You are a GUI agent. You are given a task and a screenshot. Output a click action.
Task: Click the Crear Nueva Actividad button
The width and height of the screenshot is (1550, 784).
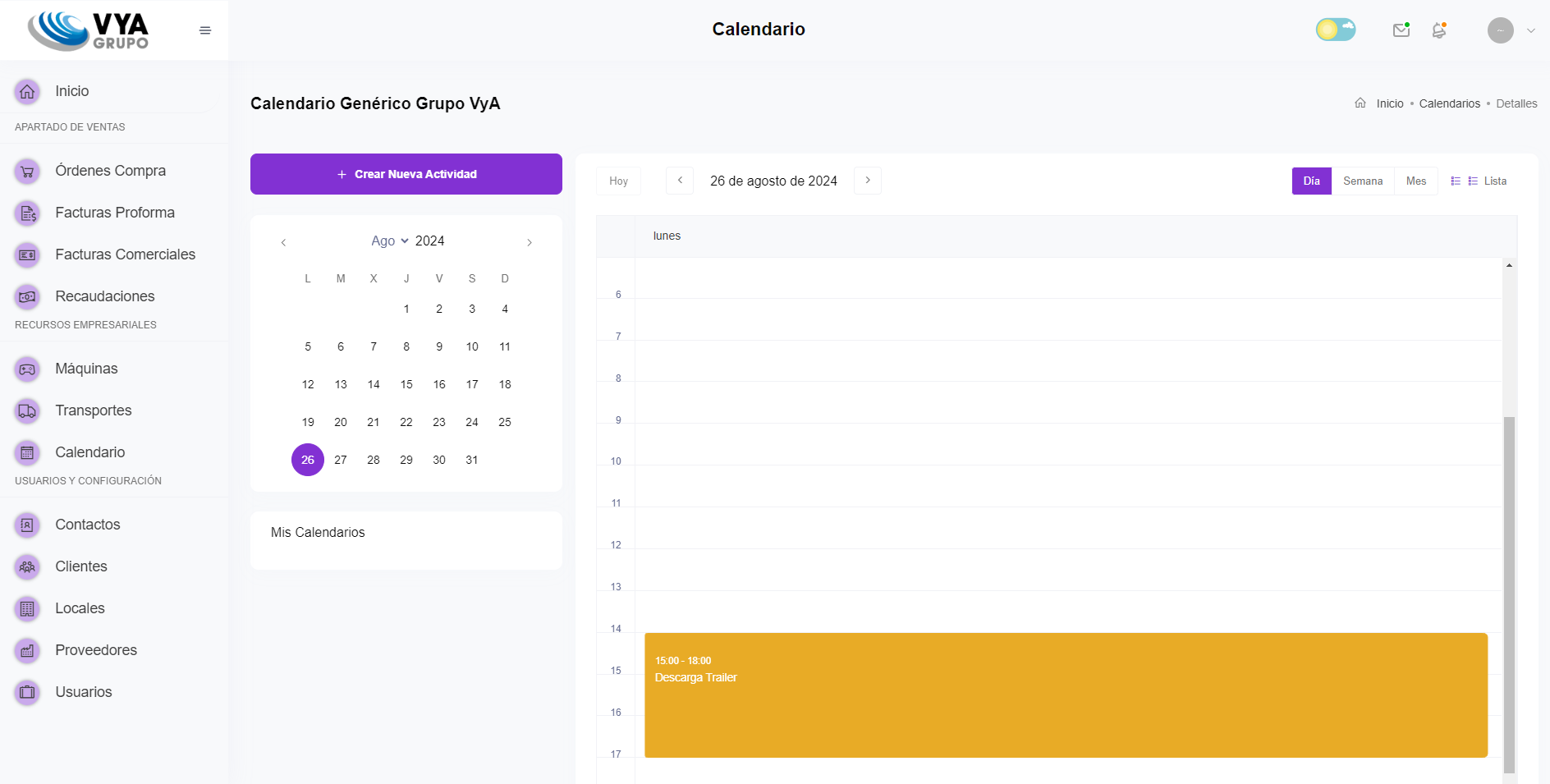click(406, 174)
